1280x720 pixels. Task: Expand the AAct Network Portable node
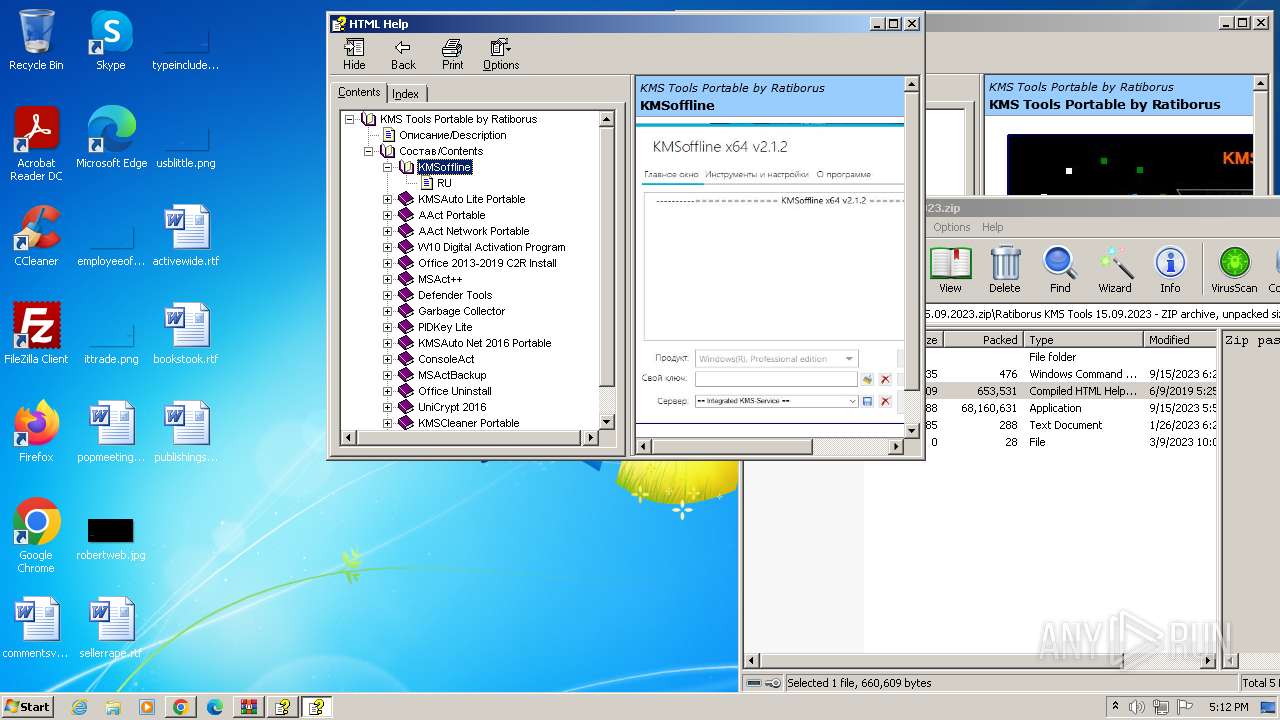pyautogui.click(x=388, y=231)
